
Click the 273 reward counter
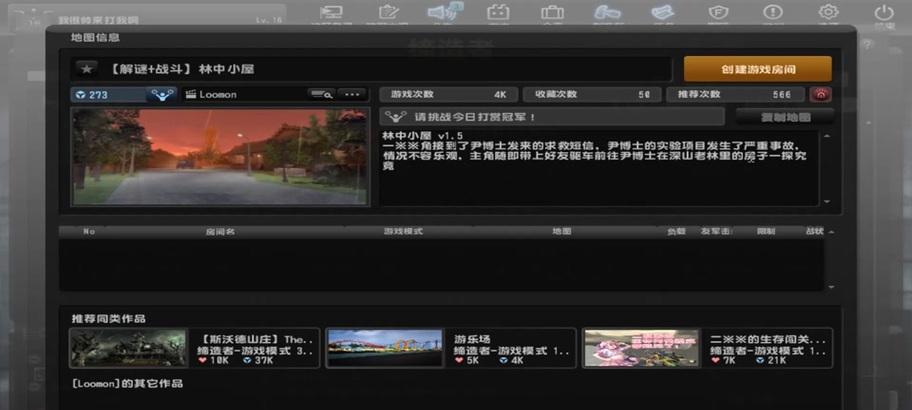pyautogui.click(x=109, y=95)
